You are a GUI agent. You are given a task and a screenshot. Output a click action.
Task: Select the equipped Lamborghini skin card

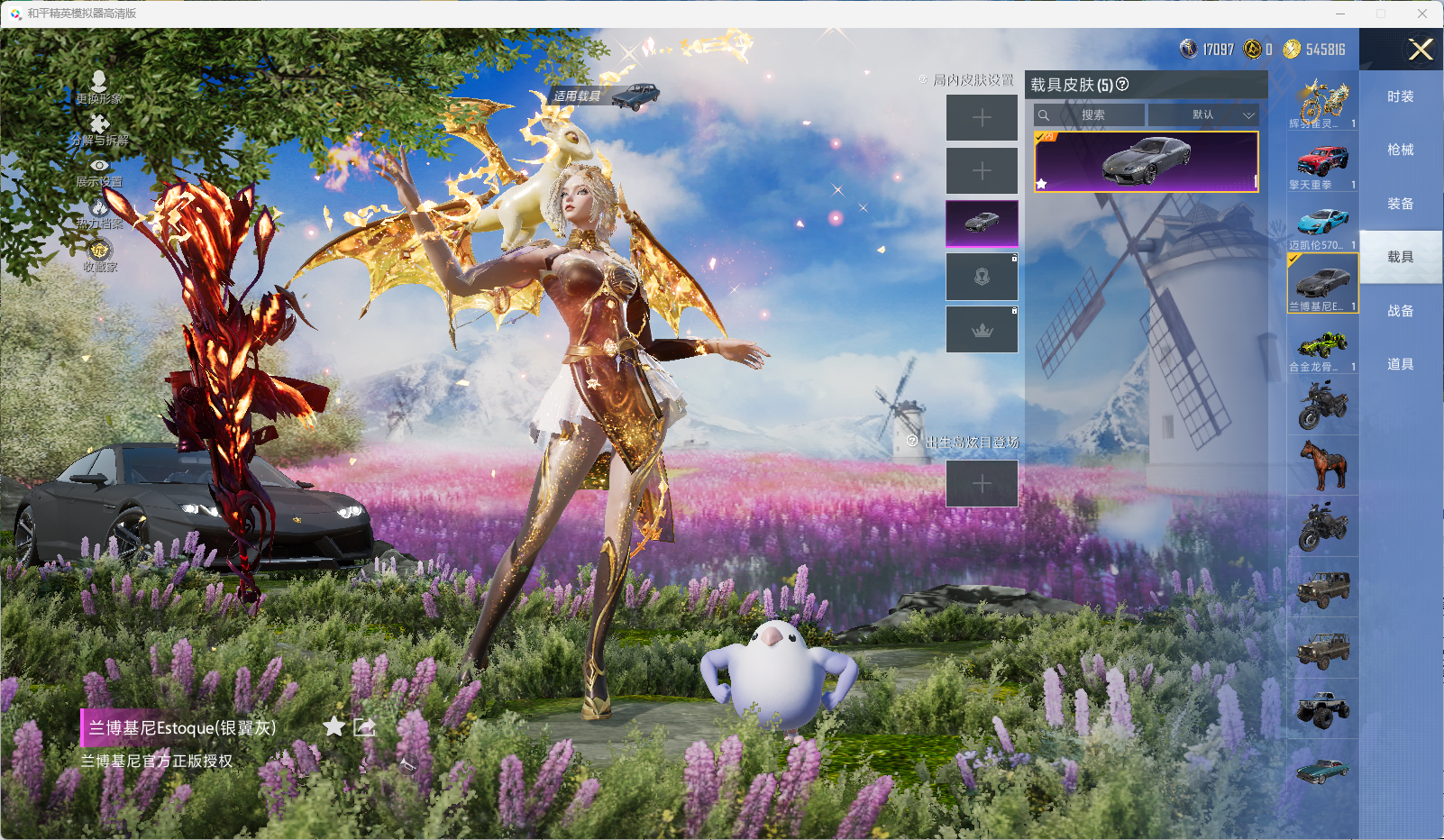1146,161
